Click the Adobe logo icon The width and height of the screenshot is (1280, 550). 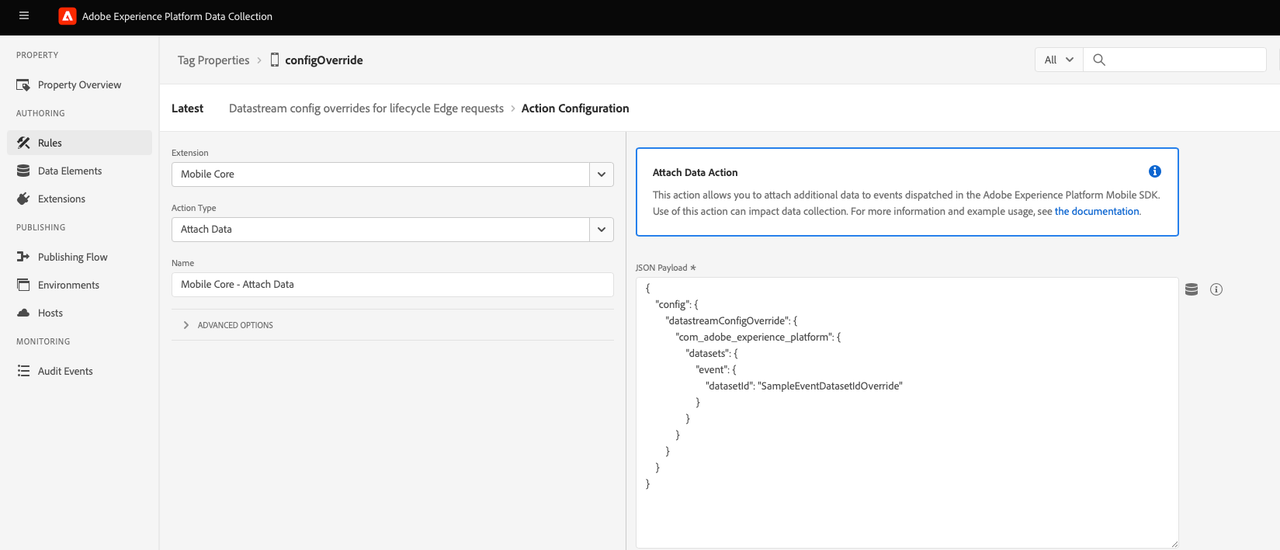click(x=67, y=16)
